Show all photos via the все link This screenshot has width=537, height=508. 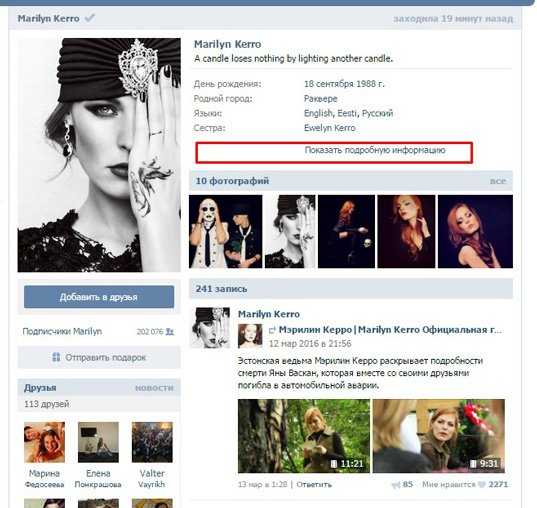tap(498, 181)
